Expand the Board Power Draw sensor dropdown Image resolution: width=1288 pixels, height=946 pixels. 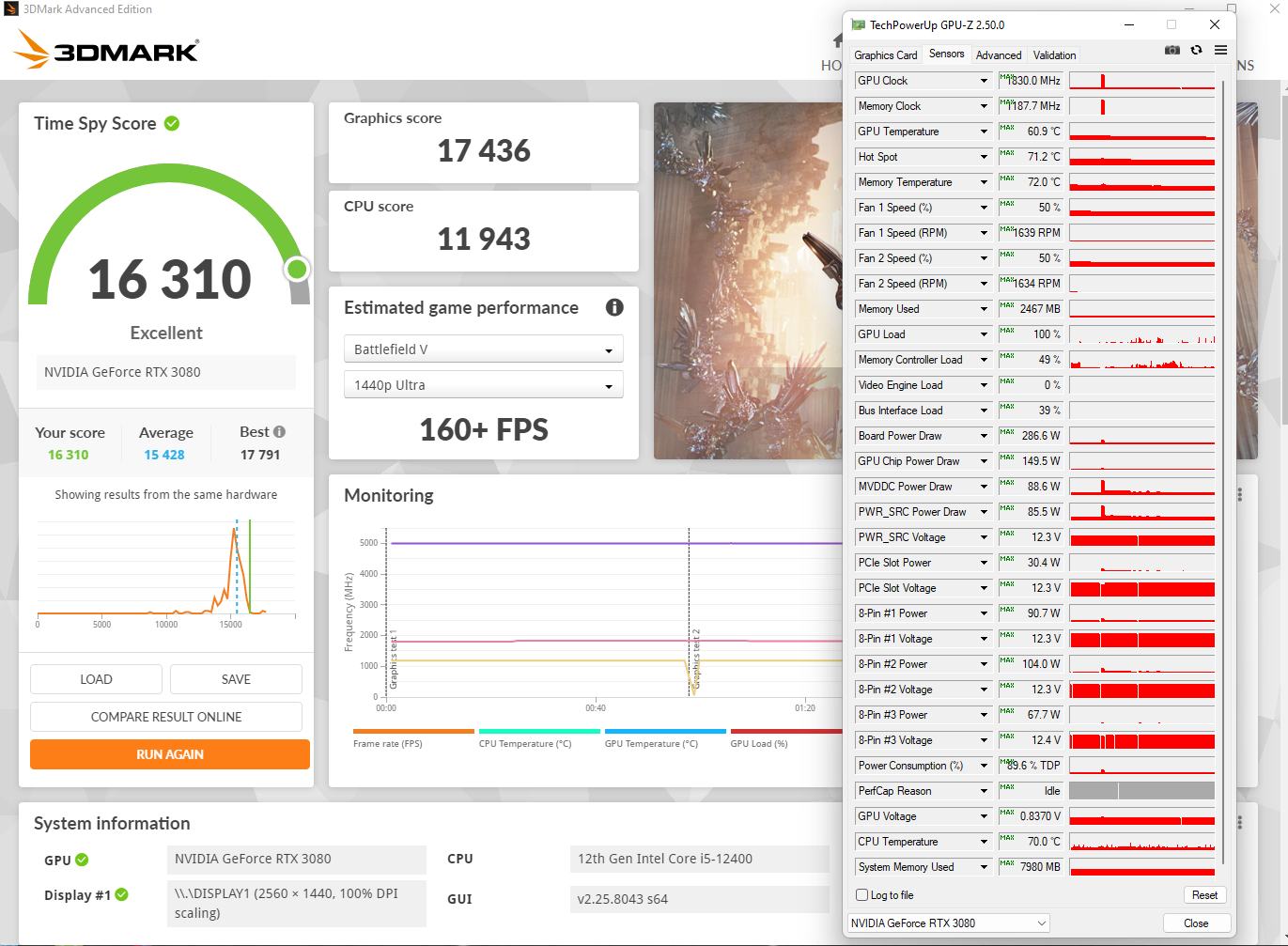click(x=984, y=436)
